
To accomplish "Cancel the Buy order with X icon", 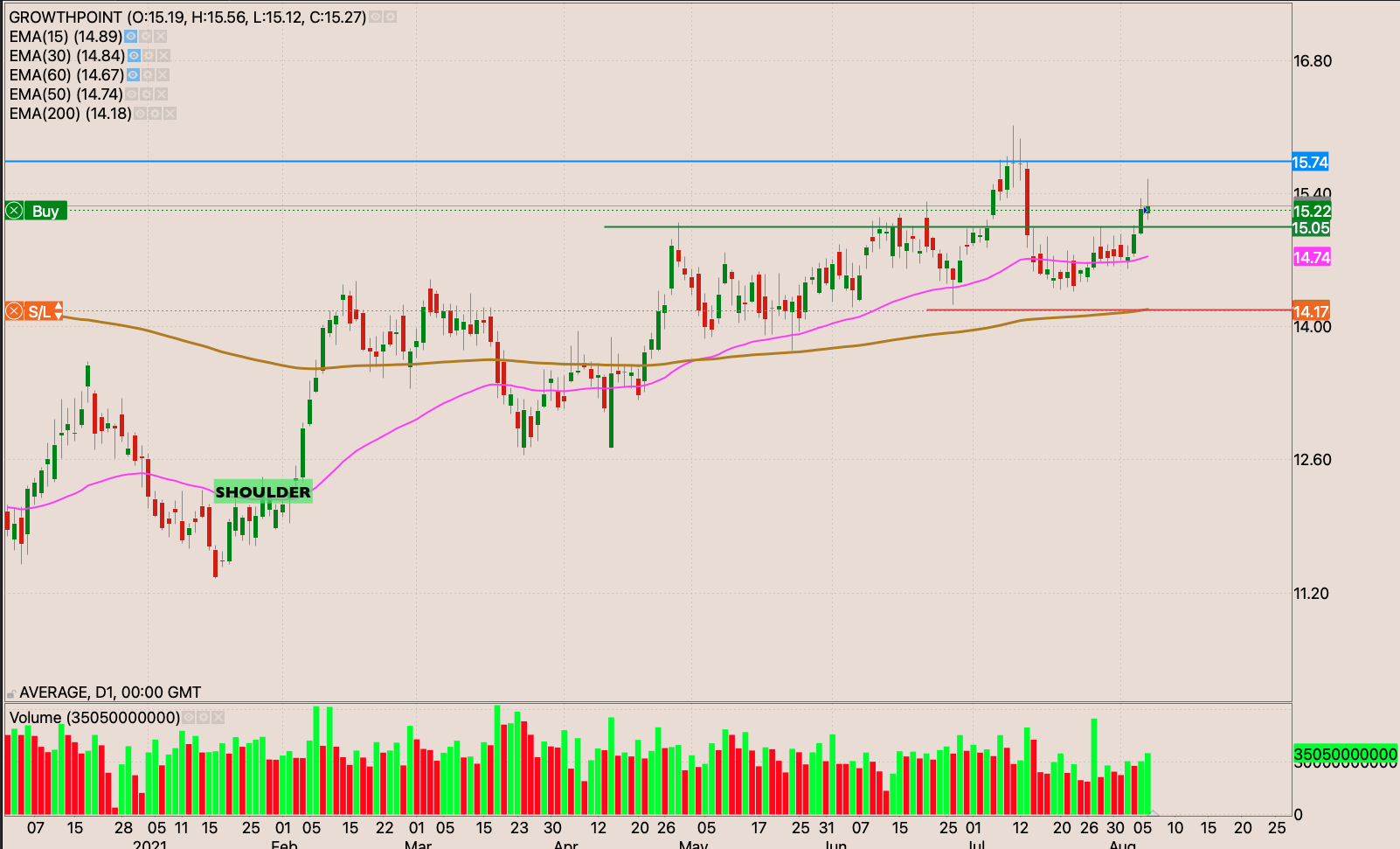I will (14, 211).
